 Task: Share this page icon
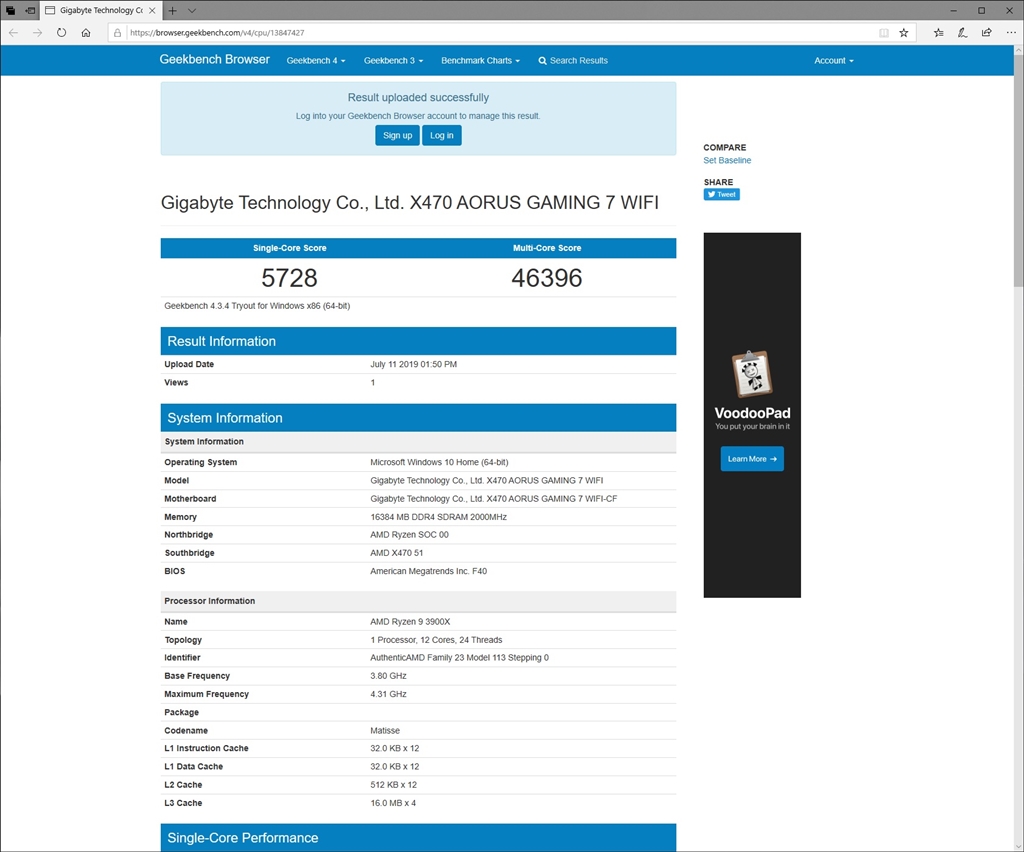pos(987,33)
